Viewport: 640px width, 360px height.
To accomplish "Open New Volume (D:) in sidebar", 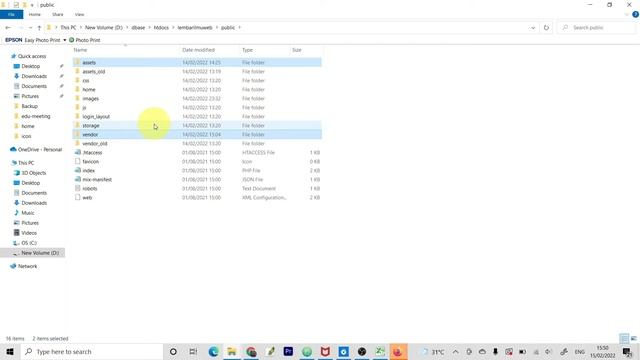I will tap(40, 253).
